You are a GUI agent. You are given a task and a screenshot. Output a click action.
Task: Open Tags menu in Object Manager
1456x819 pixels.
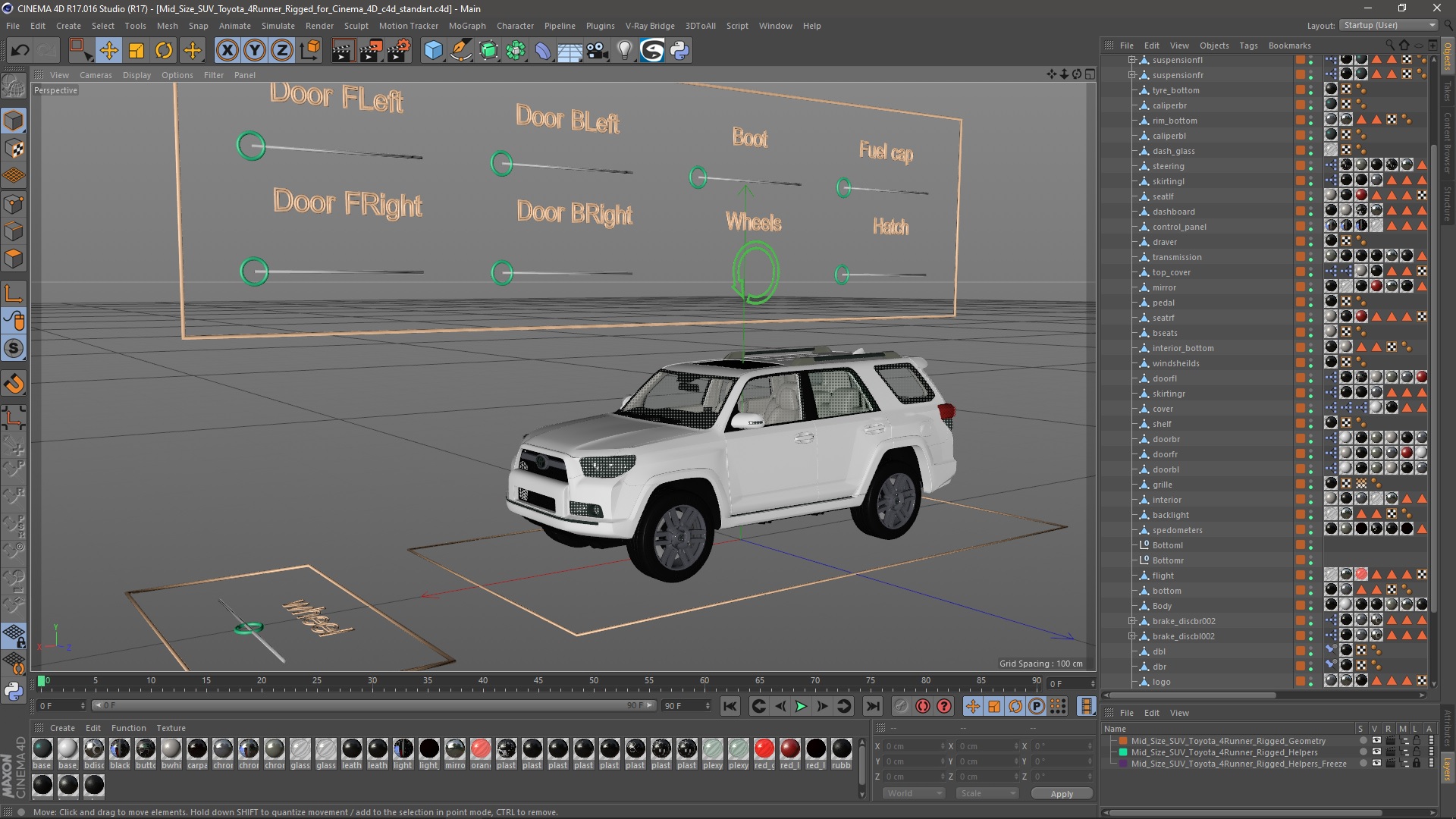pos(1248,45)
